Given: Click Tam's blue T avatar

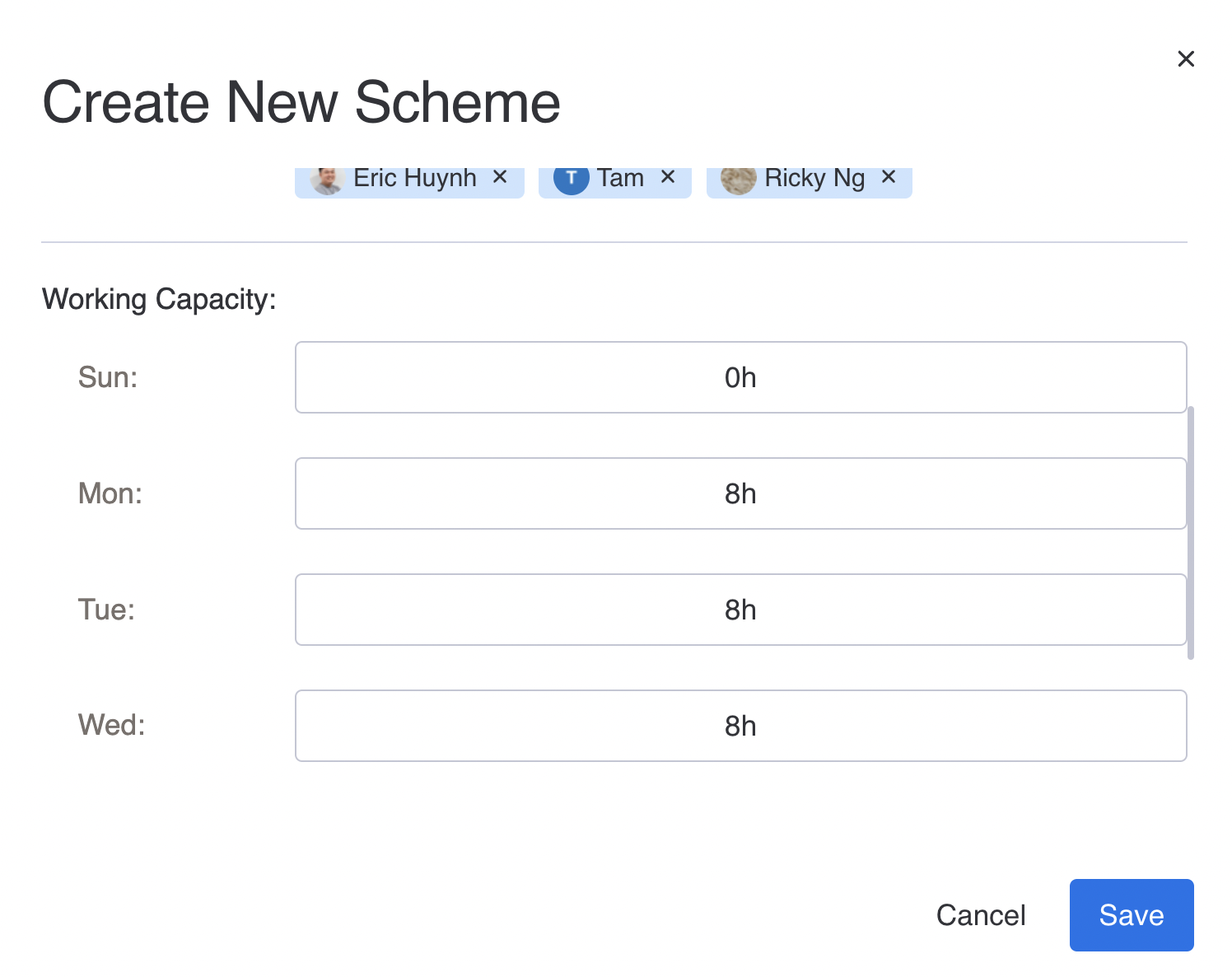Looking at the screenshot, I should tap(571, 179).
